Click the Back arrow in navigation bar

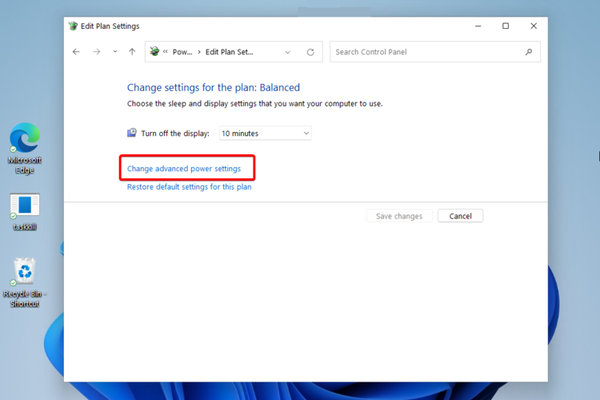pos(77,52)
